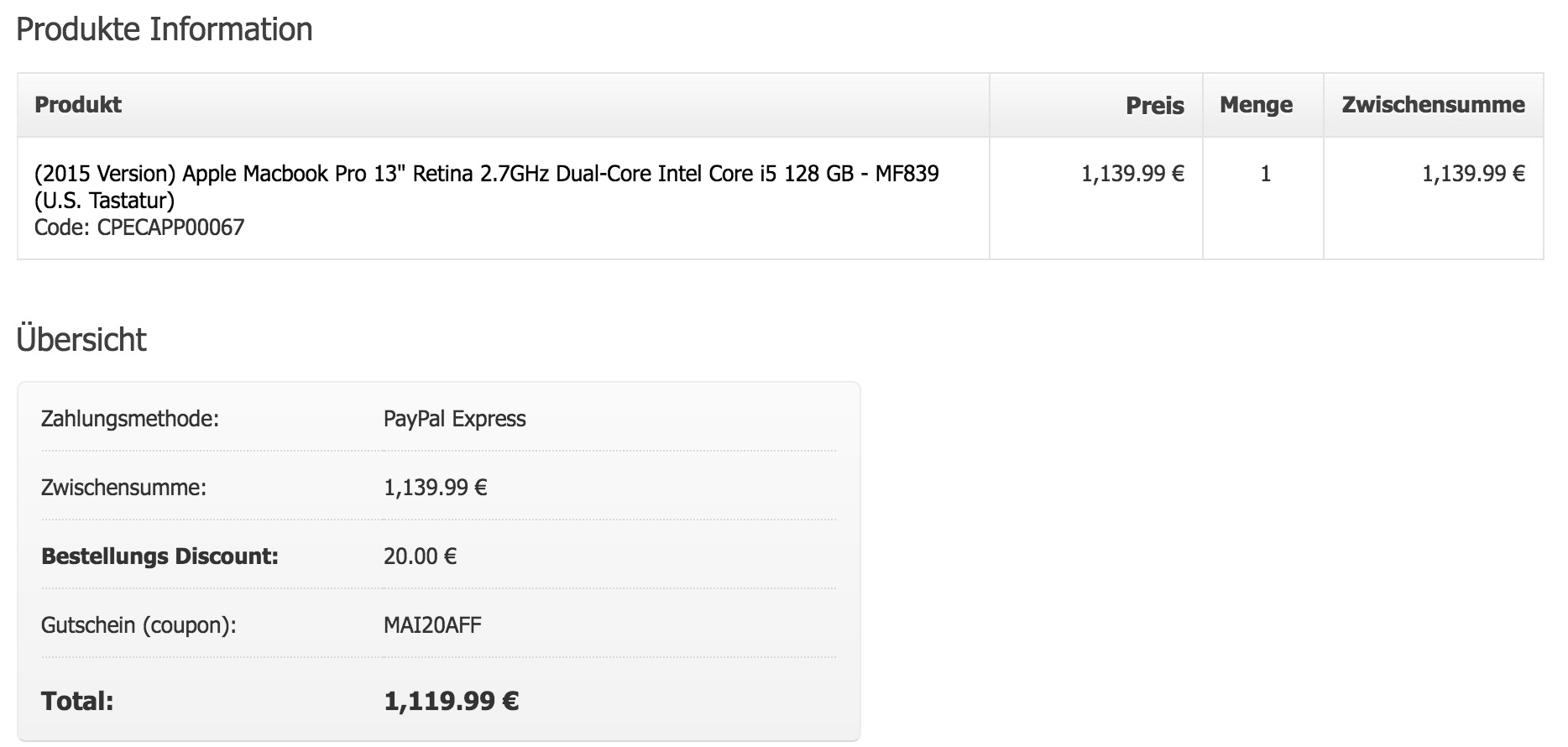The width and height of the screenshot is (1568, 747).
Task: Select the Produkt column header
Action: (x=78, y=105)
